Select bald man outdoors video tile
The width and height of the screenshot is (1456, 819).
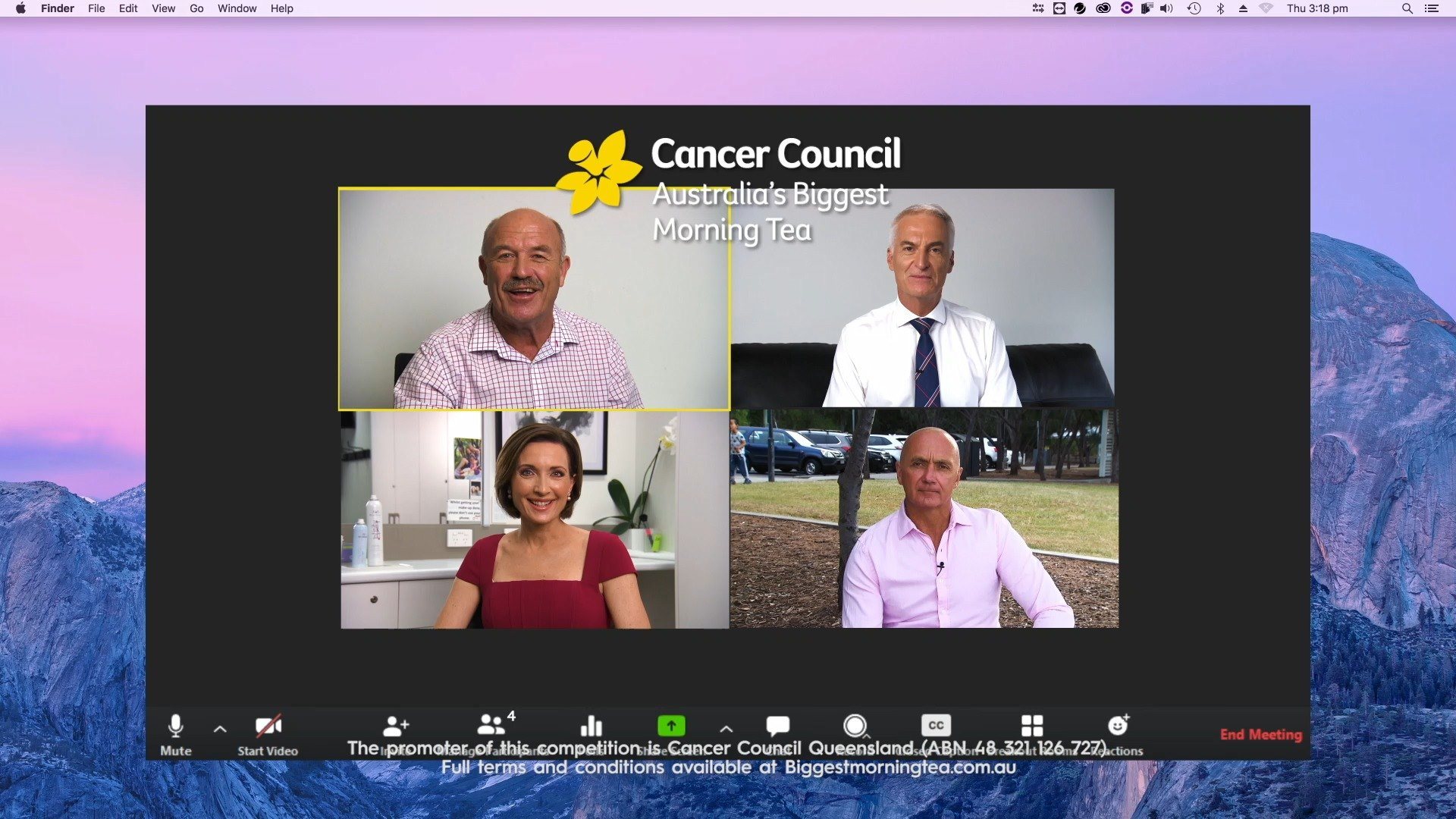[924, 519]
